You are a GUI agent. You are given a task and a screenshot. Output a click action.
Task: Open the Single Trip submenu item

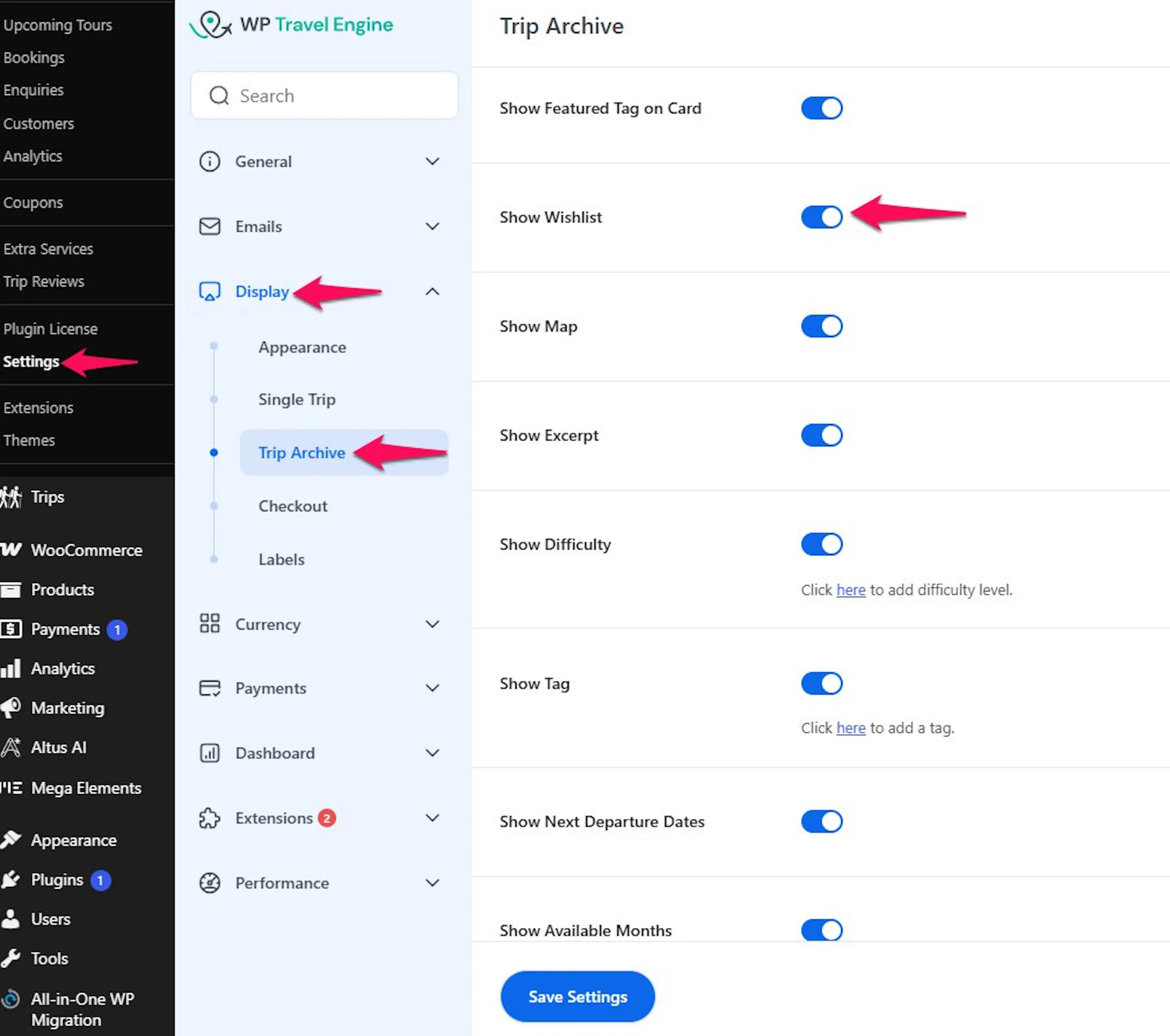pos(296,399)
